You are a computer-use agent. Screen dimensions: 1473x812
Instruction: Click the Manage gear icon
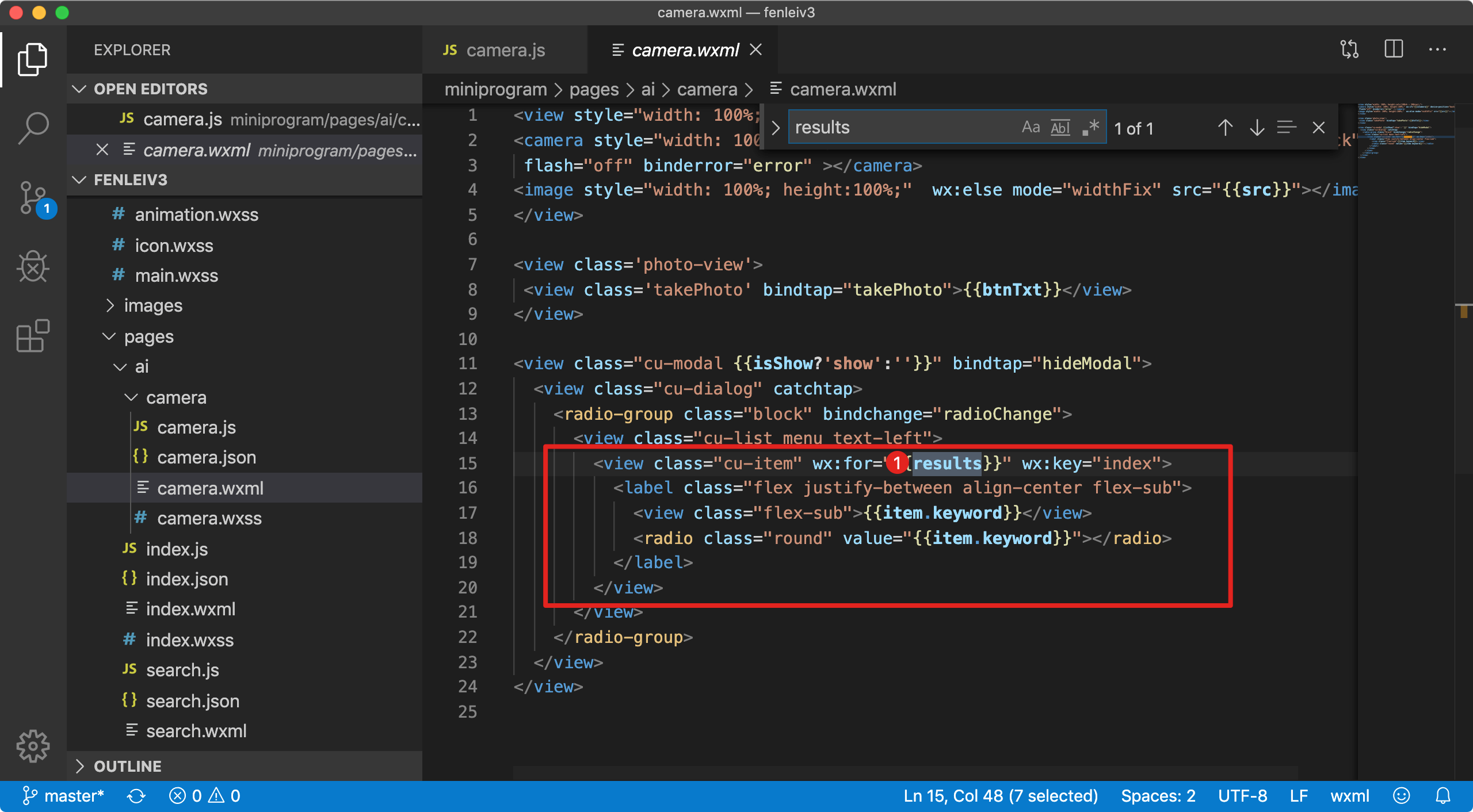pos(33,746)
